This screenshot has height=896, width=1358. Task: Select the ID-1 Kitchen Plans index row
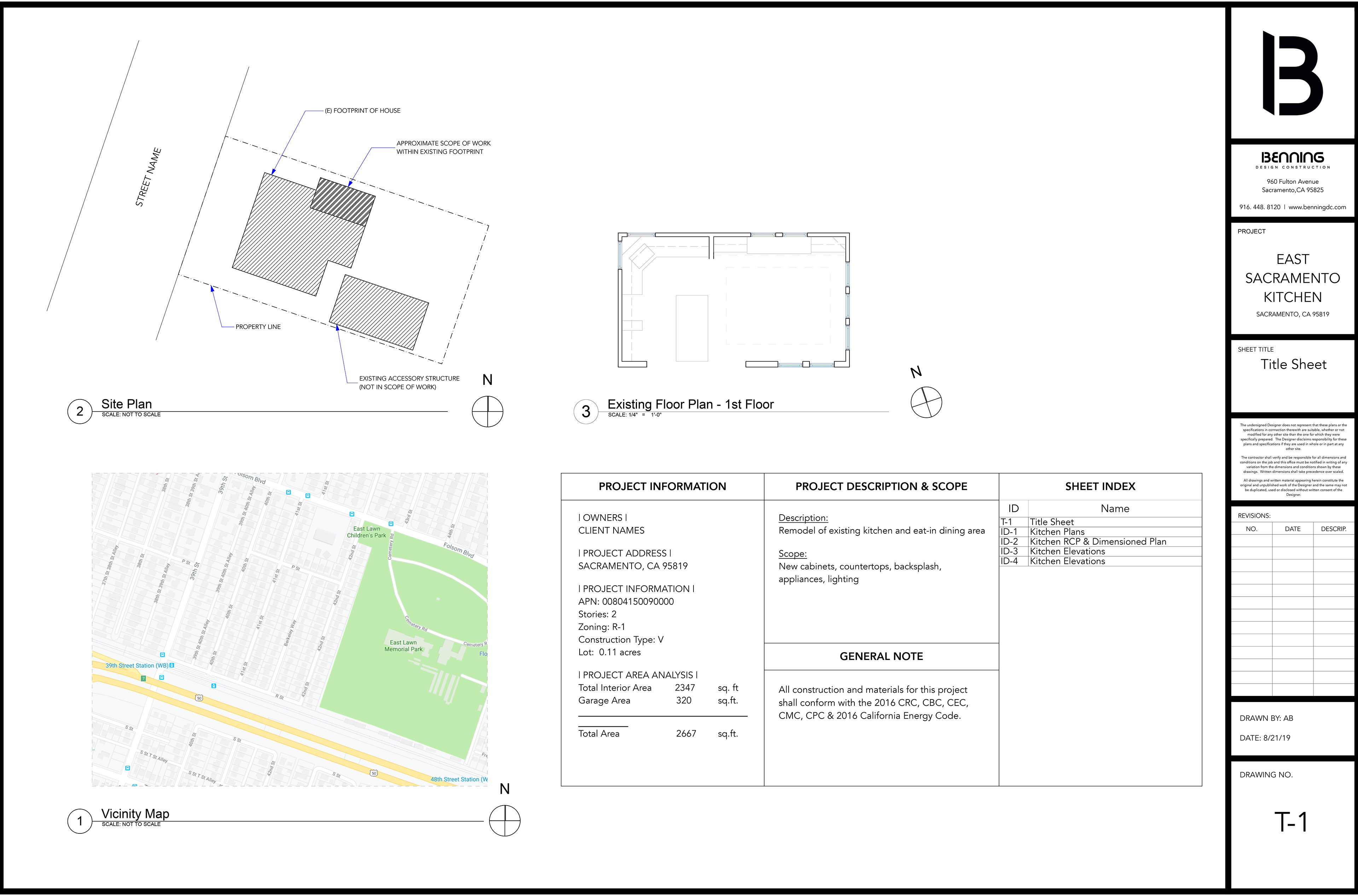pyautogui.click(x=1099, y=532)
